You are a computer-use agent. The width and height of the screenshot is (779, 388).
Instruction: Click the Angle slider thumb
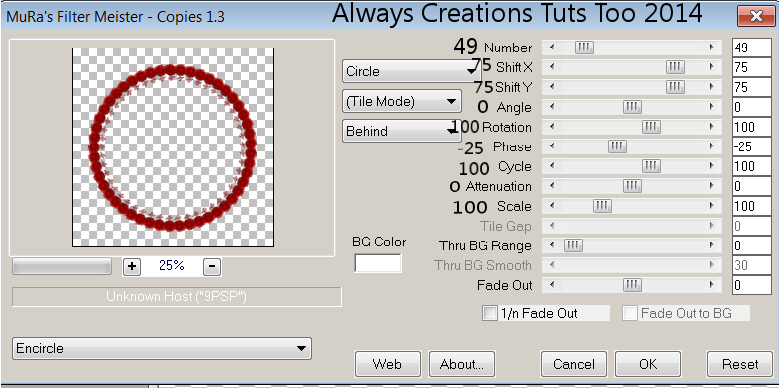tap(632, 107)
